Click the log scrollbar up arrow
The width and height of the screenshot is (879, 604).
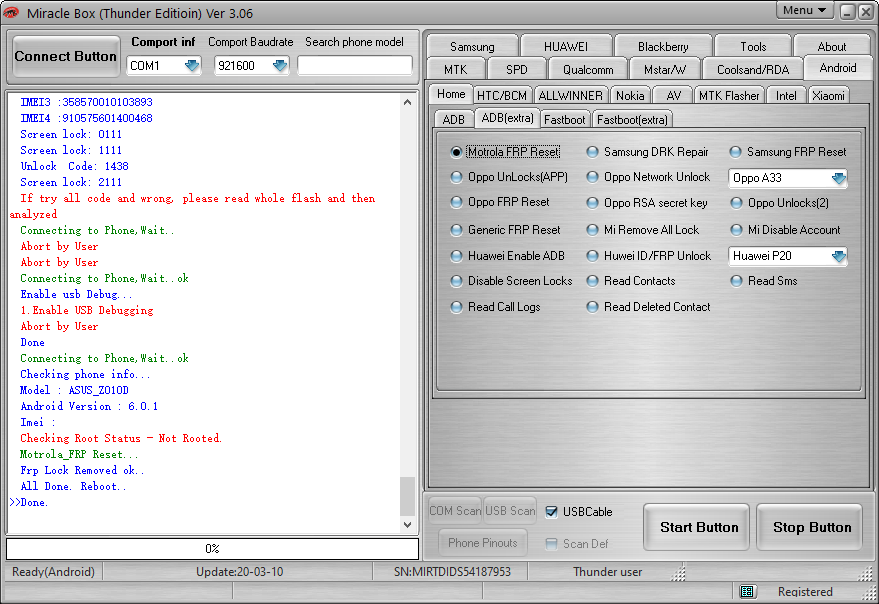tap(408, 102)
